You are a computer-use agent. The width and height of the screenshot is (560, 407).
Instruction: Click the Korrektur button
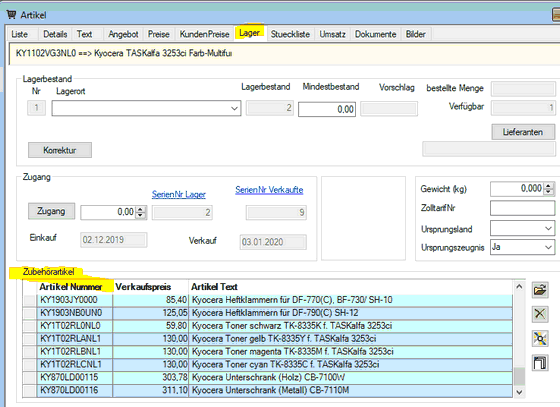point(60,150)
